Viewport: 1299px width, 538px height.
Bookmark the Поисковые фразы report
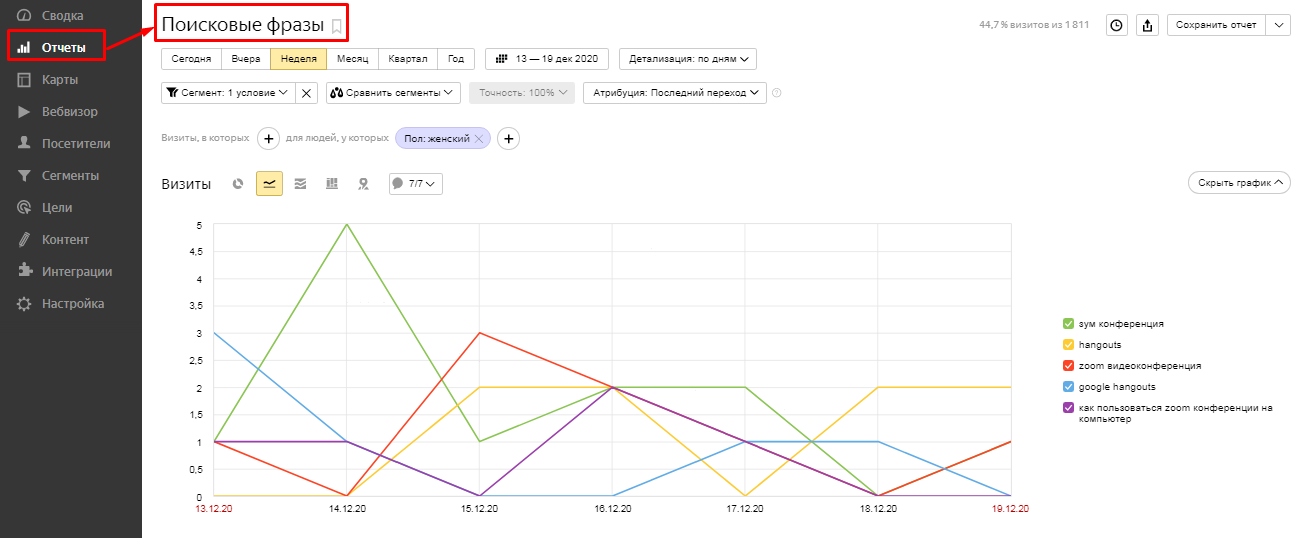point(337,26)
